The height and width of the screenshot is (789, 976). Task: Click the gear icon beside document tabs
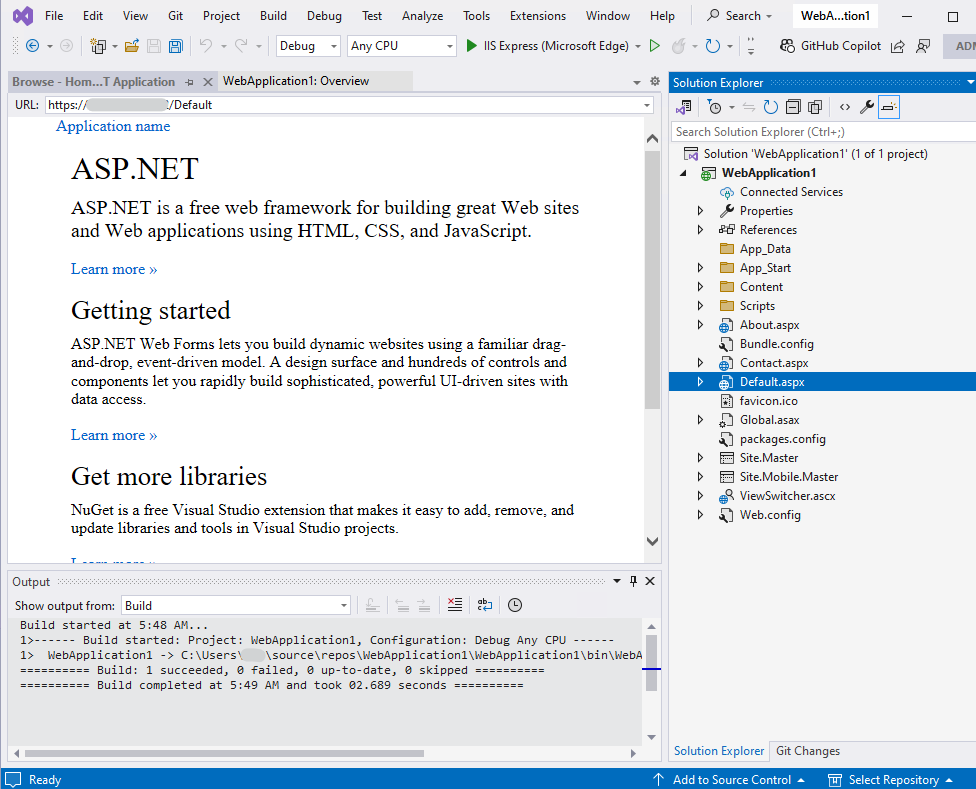click(x=655, y=81)
